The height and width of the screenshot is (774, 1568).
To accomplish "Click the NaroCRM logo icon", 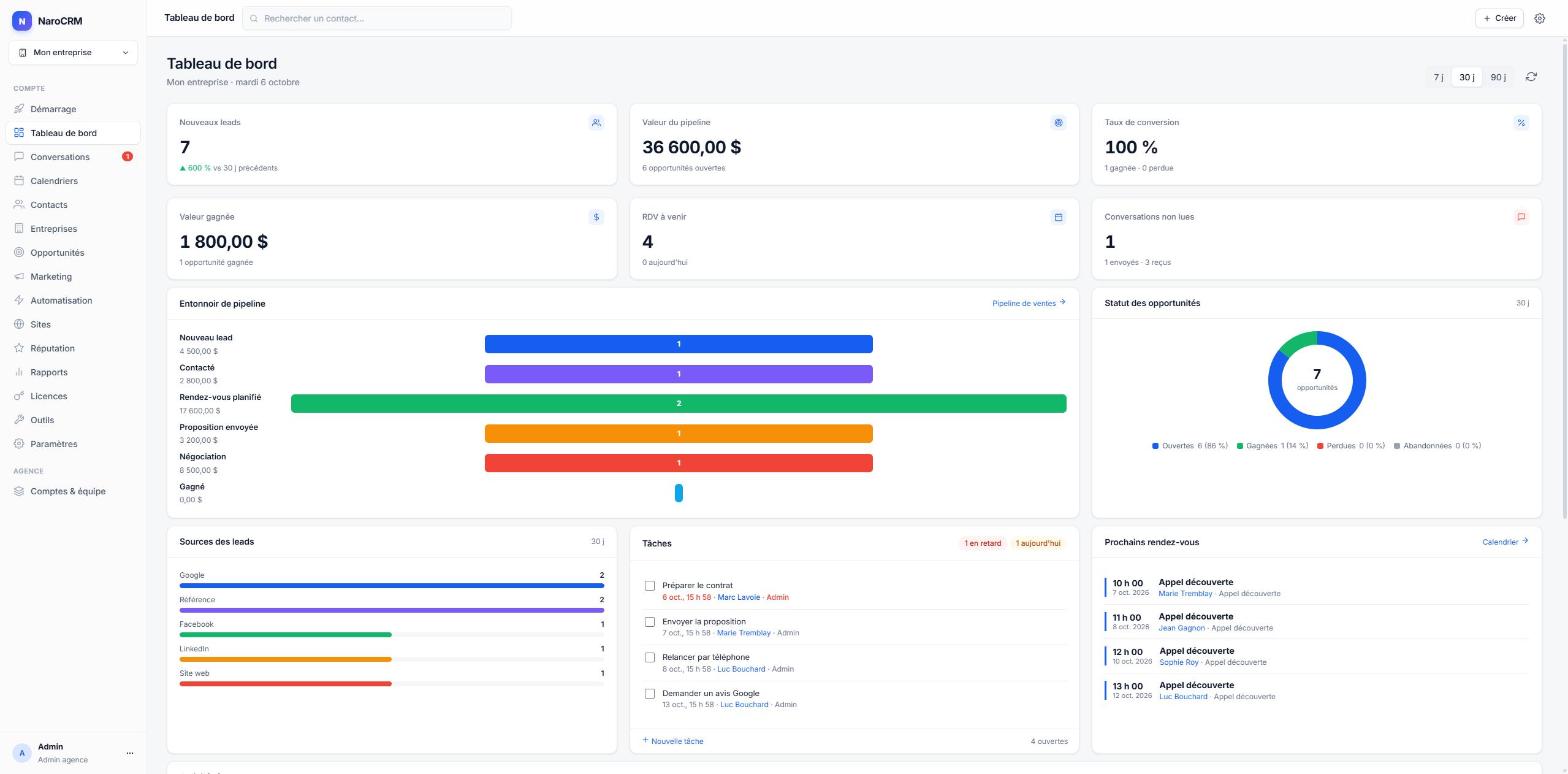I will (x=21, y=21).
